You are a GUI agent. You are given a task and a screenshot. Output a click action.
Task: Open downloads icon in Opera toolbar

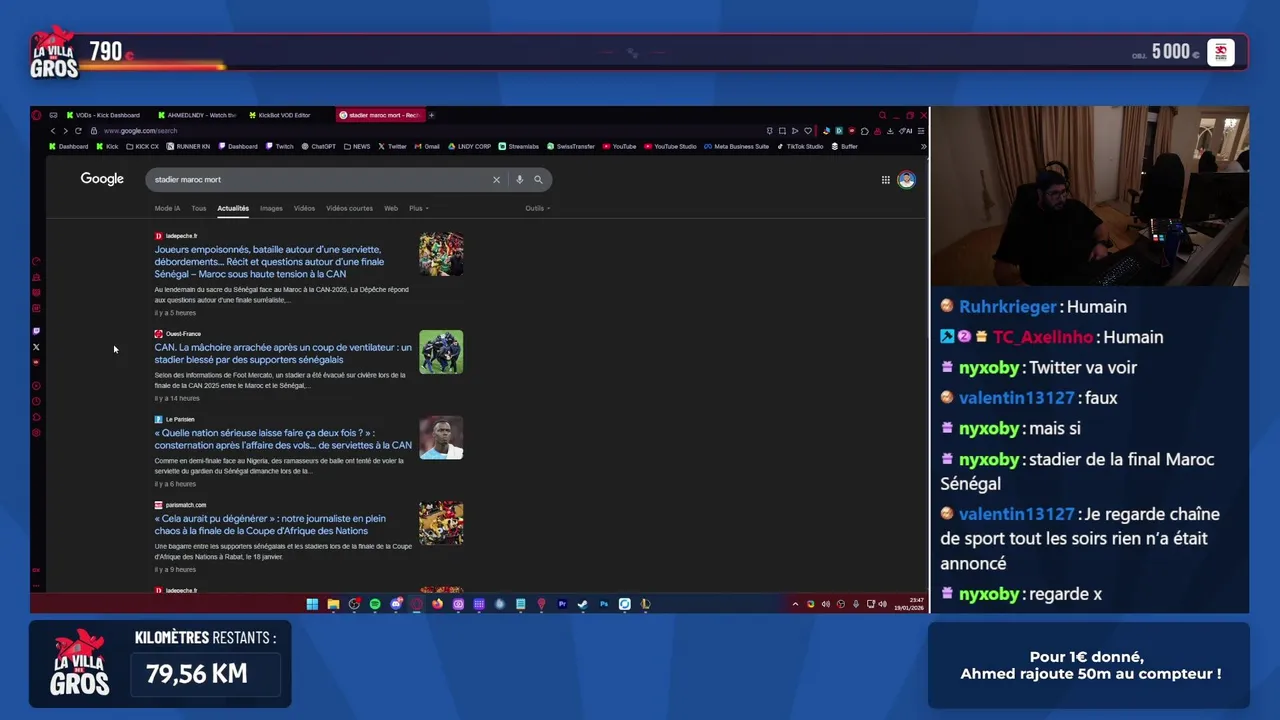click(889, 131)
